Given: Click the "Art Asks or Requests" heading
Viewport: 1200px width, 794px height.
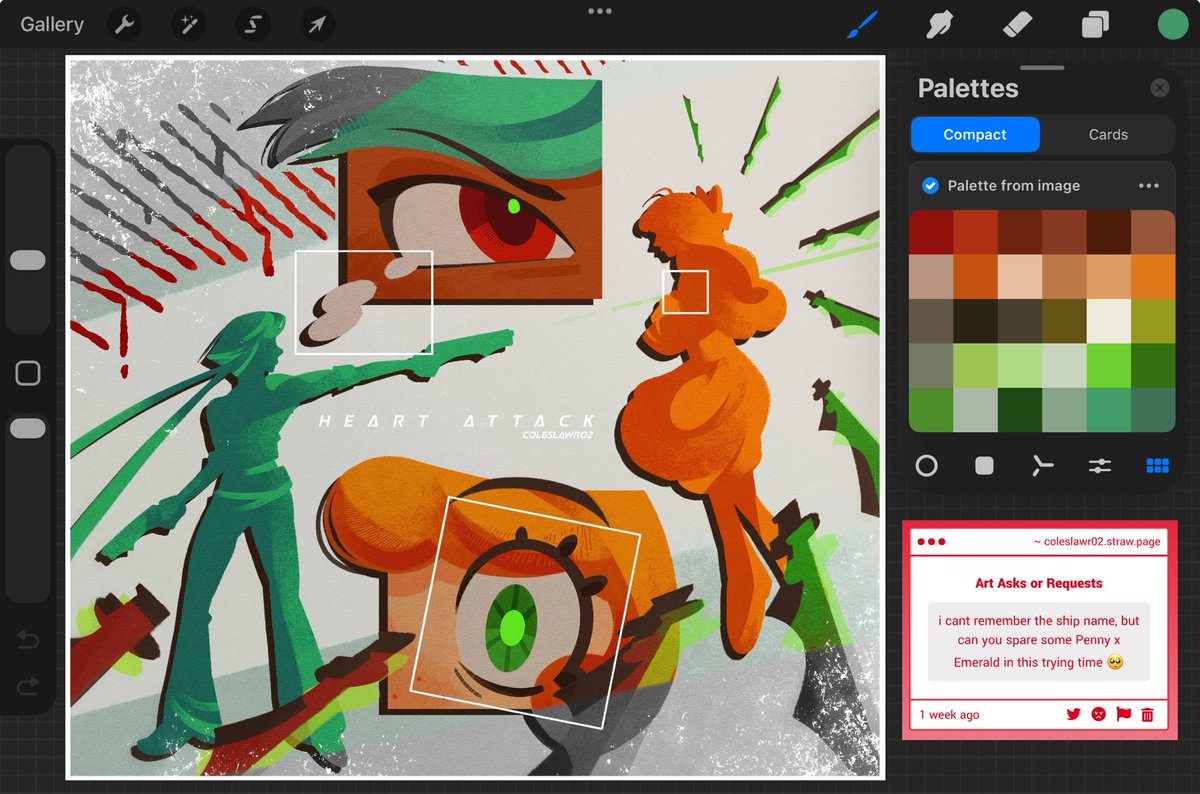Looking at the screenshot, I should [1038, 583].
